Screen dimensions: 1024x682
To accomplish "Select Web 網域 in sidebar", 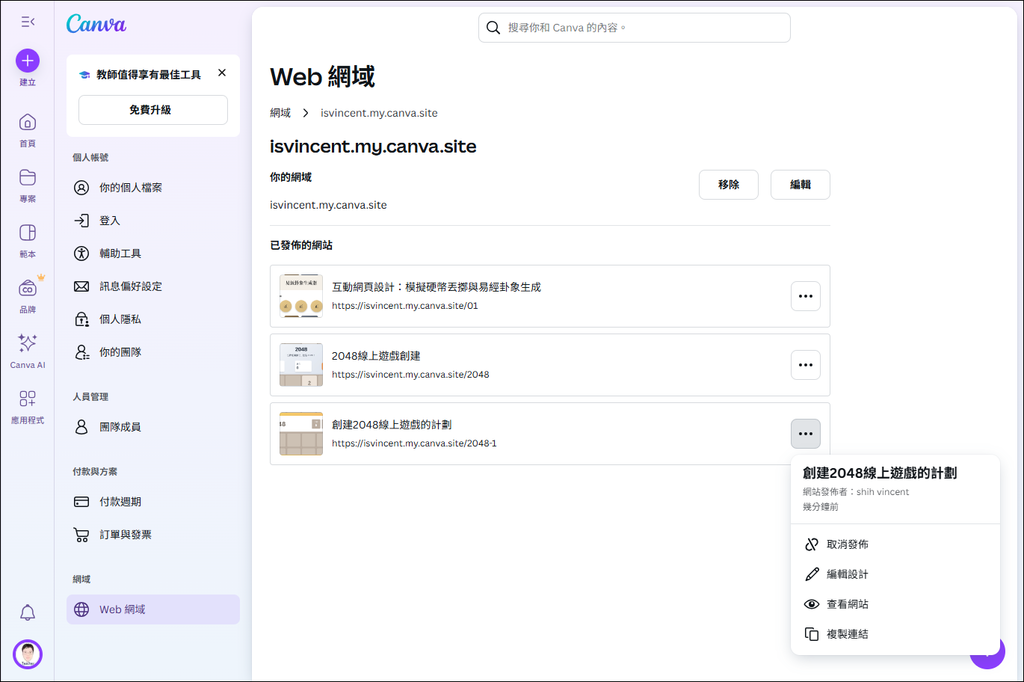I will coord(153,609).
